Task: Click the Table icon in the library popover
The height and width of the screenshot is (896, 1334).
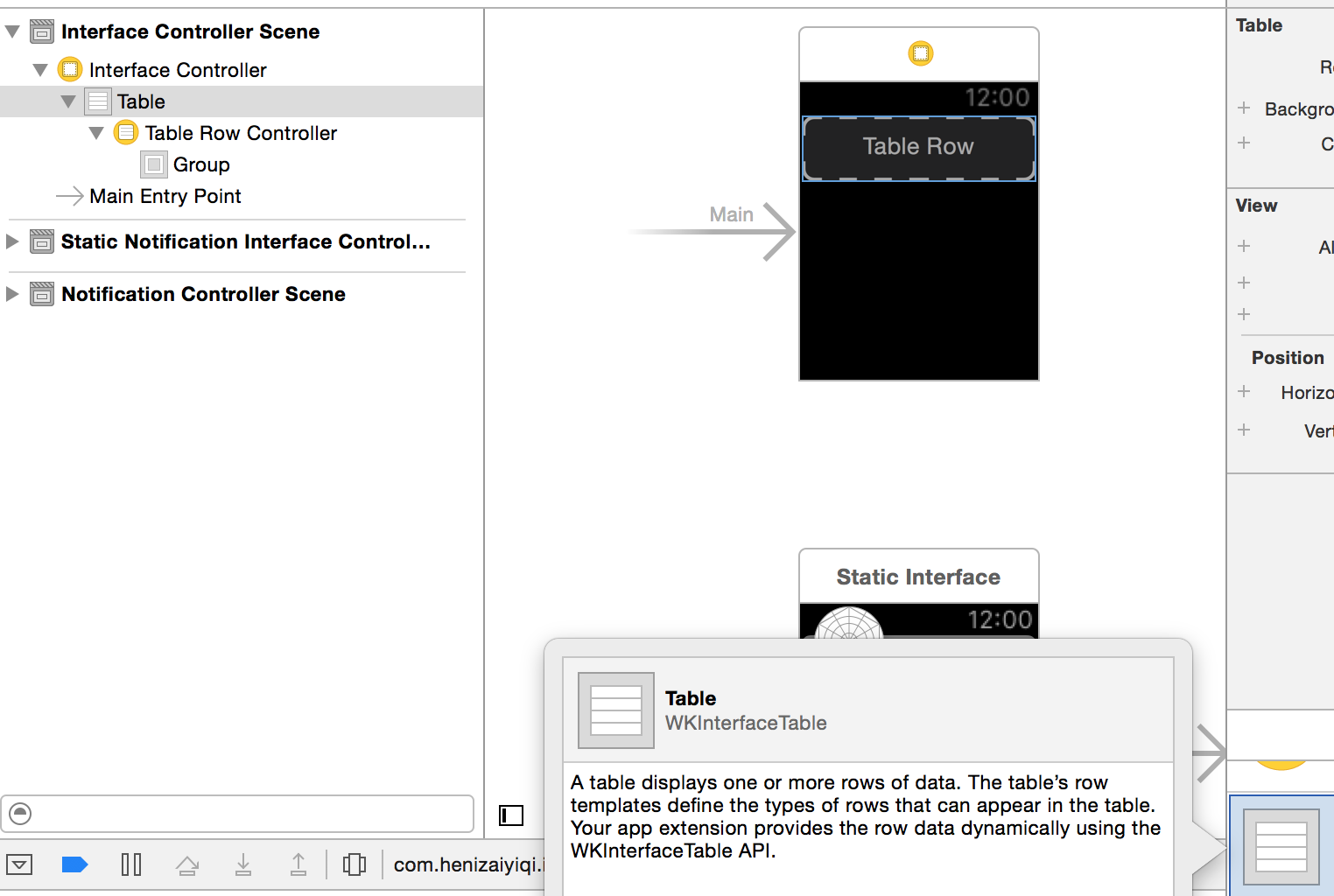Action: point(616,710)
